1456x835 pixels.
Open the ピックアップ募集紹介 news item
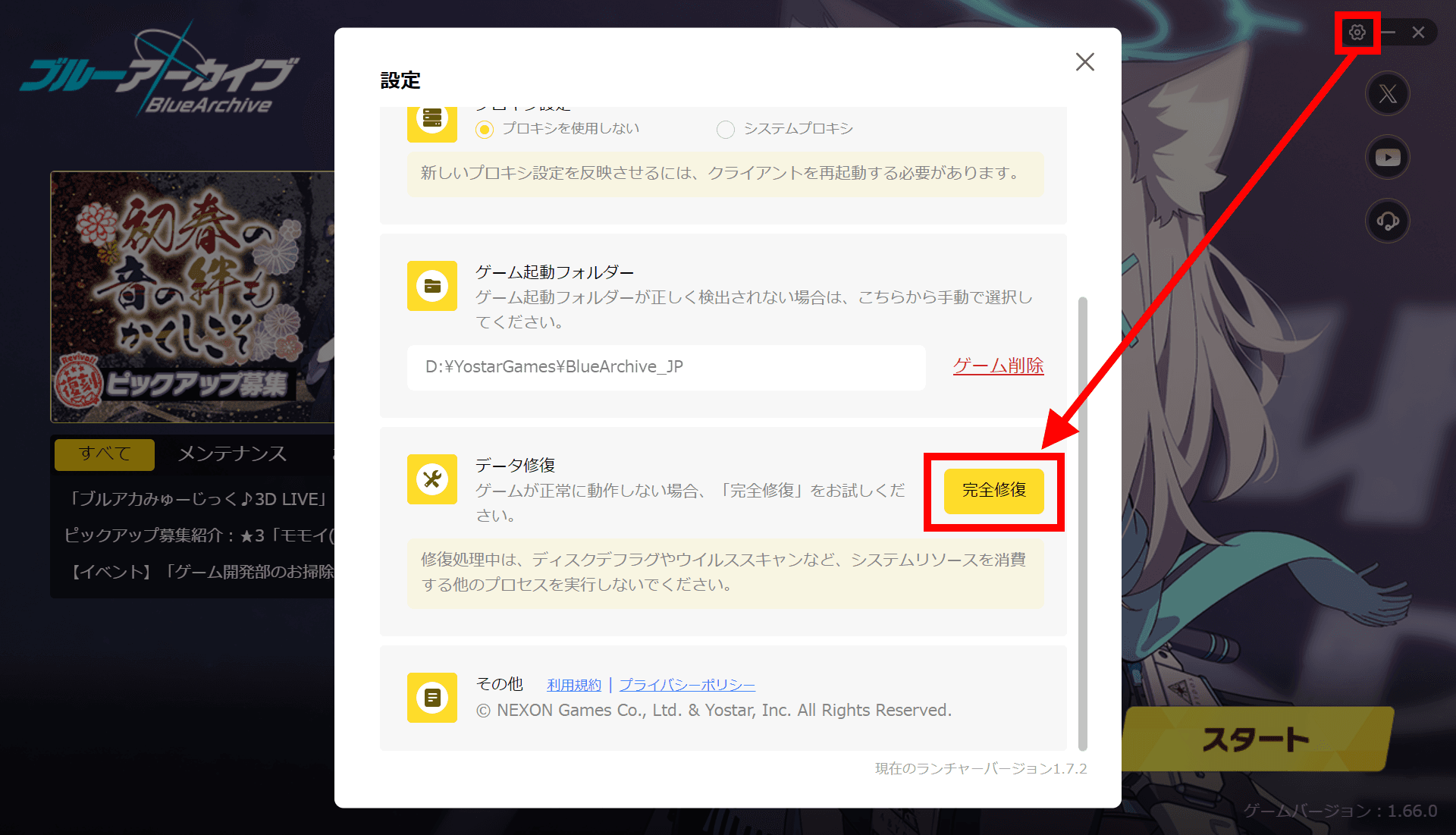click(x=199, y=535)
